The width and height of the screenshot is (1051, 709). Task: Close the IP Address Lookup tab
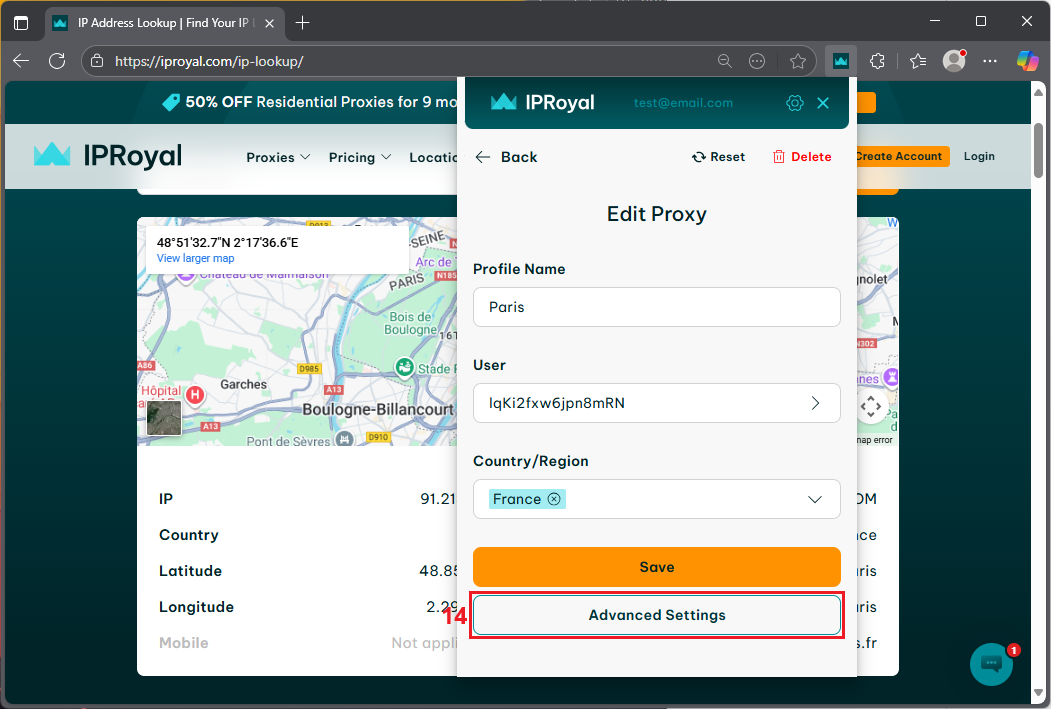(269, 23)
